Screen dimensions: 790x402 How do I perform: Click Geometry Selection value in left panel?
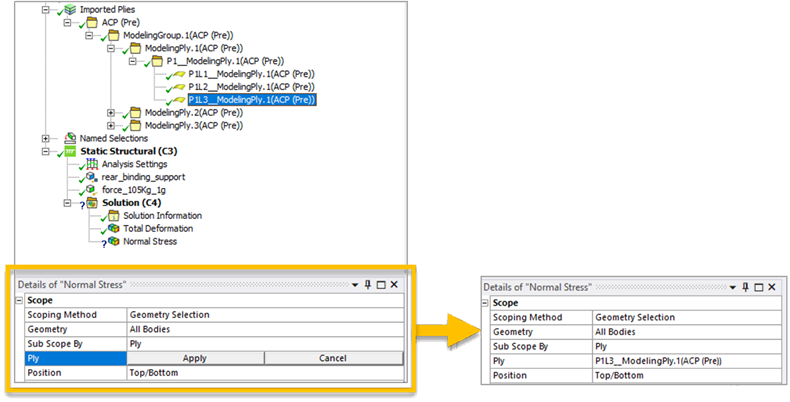coord(170,315)
